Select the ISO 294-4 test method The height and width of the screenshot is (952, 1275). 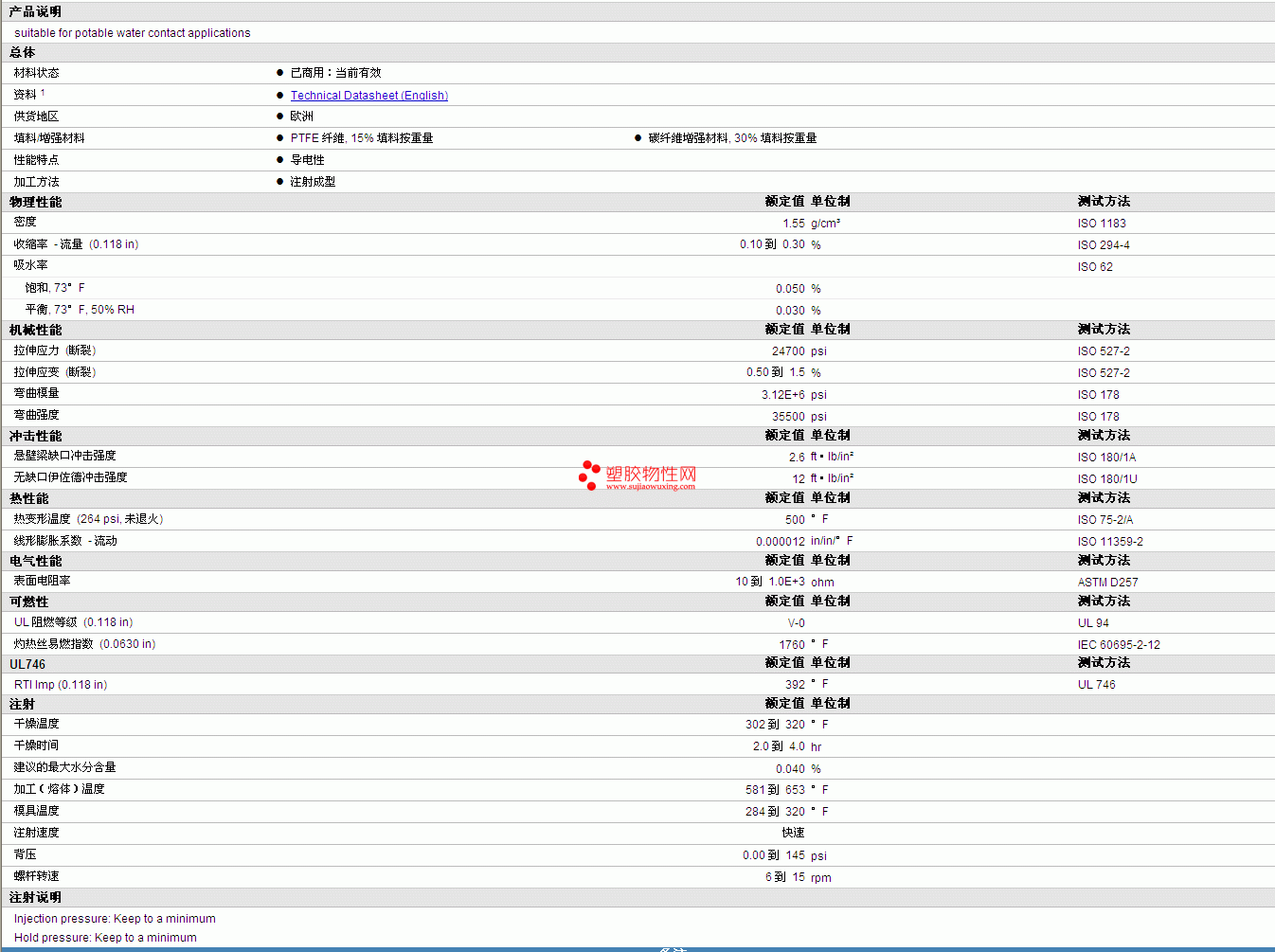[x=1104, y=245]
